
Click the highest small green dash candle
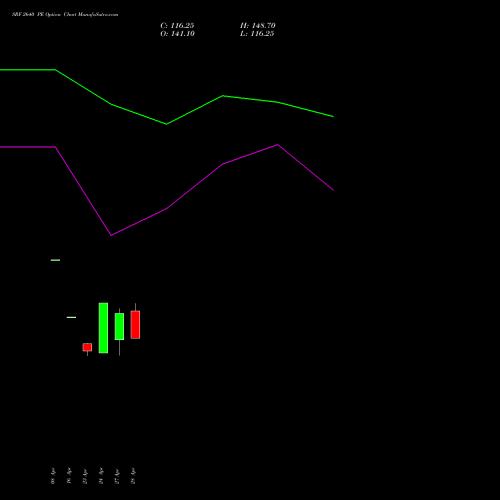pos(55,260)
